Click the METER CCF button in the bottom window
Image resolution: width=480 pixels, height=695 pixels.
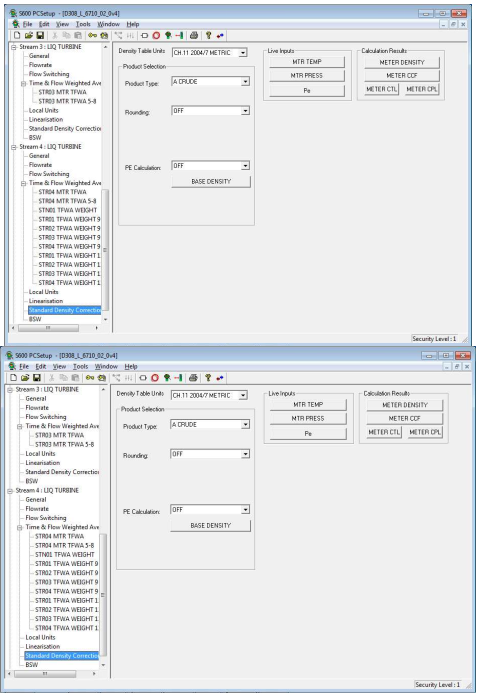[404, 418]
